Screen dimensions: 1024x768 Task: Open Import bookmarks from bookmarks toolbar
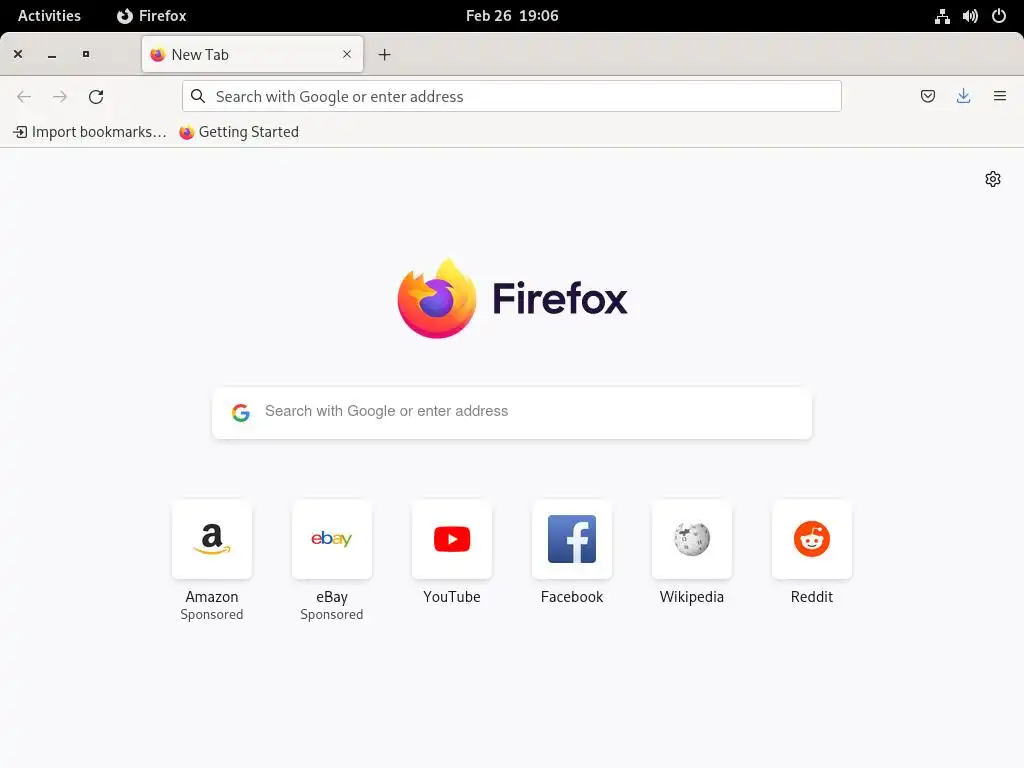[90, 132]
